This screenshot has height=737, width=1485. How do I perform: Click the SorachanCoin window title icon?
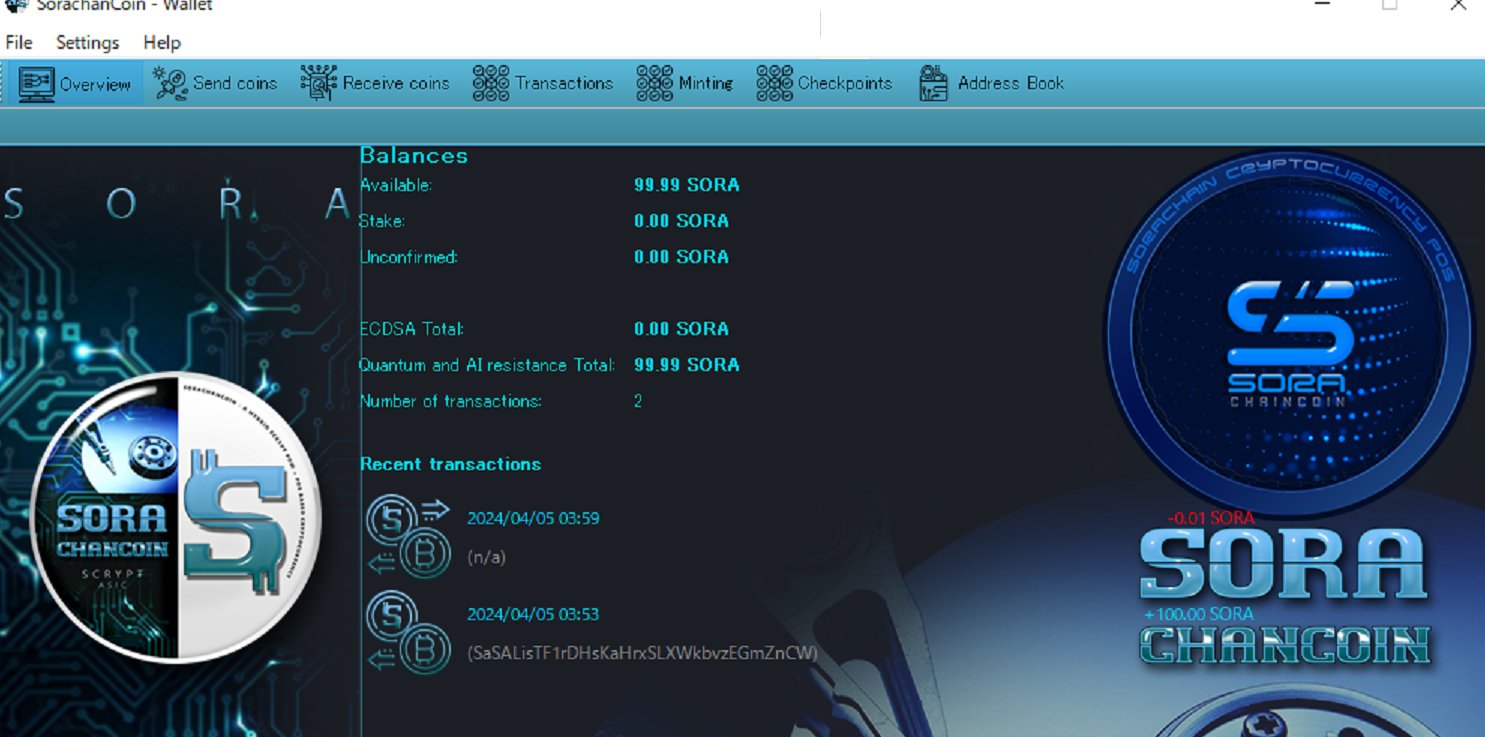[x=16, y=5]
